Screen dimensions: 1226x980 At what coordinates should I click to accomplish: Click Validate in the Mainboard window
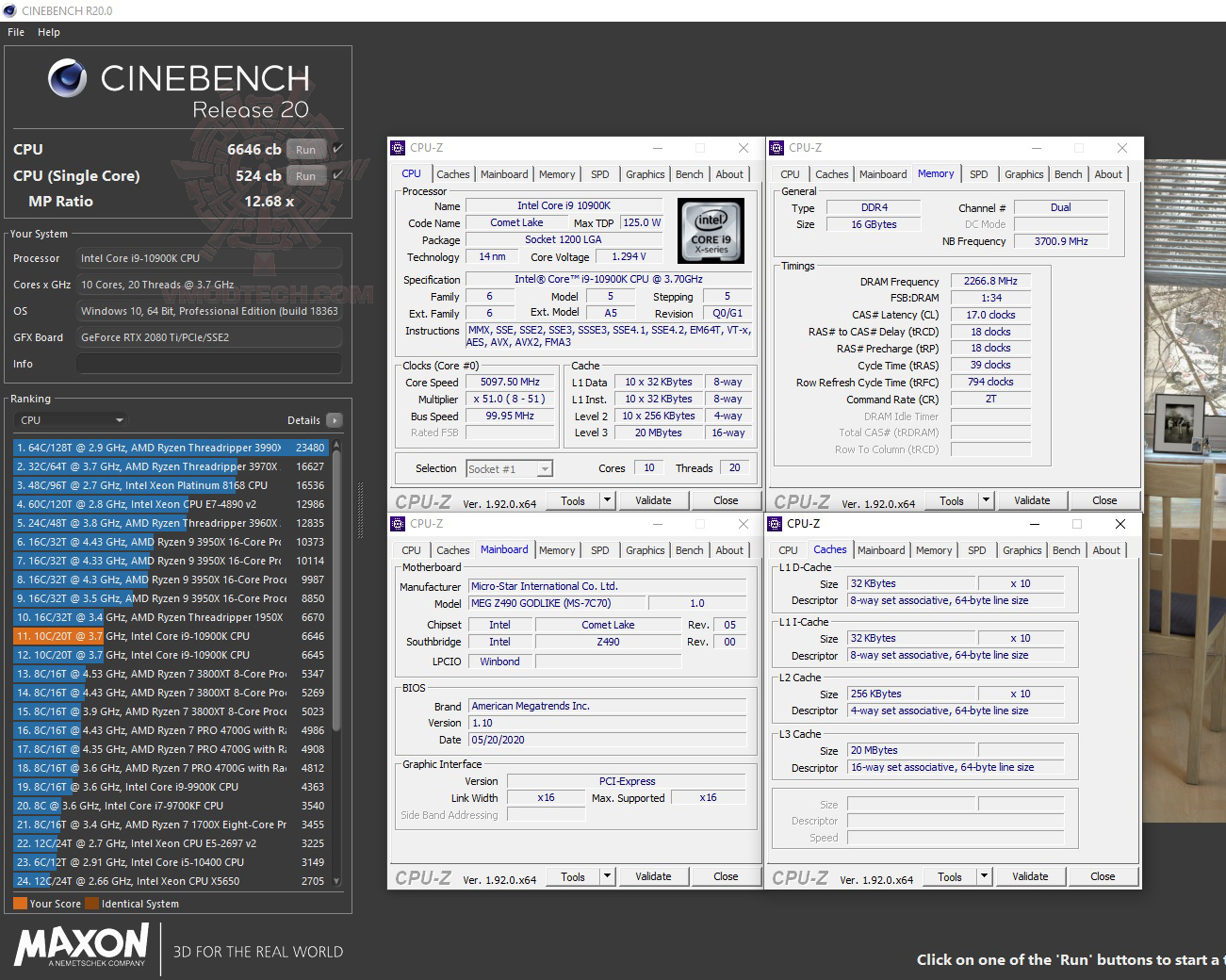tap(653, 876)
